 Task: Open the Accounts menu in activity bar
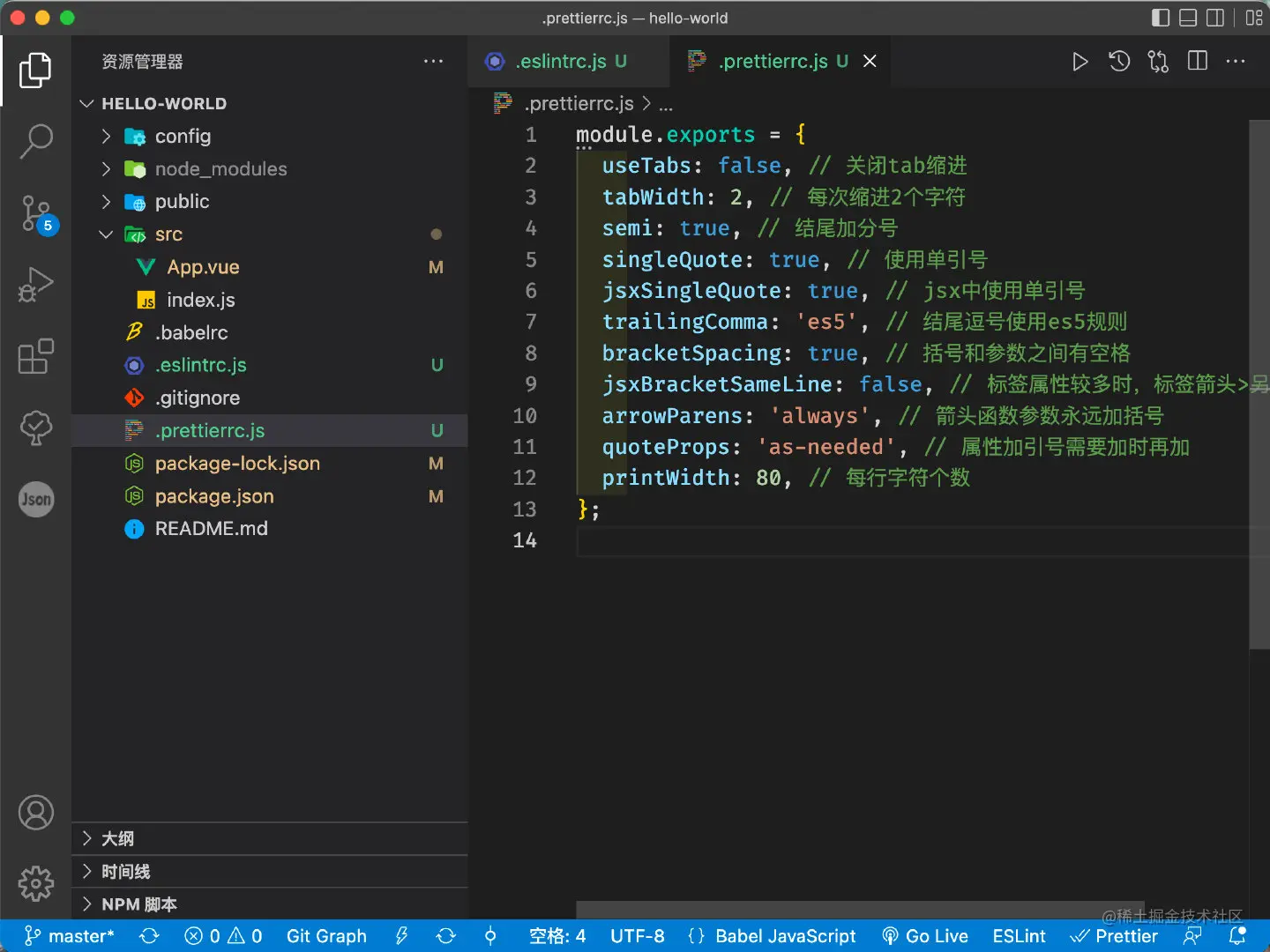[x=35, y=813]
